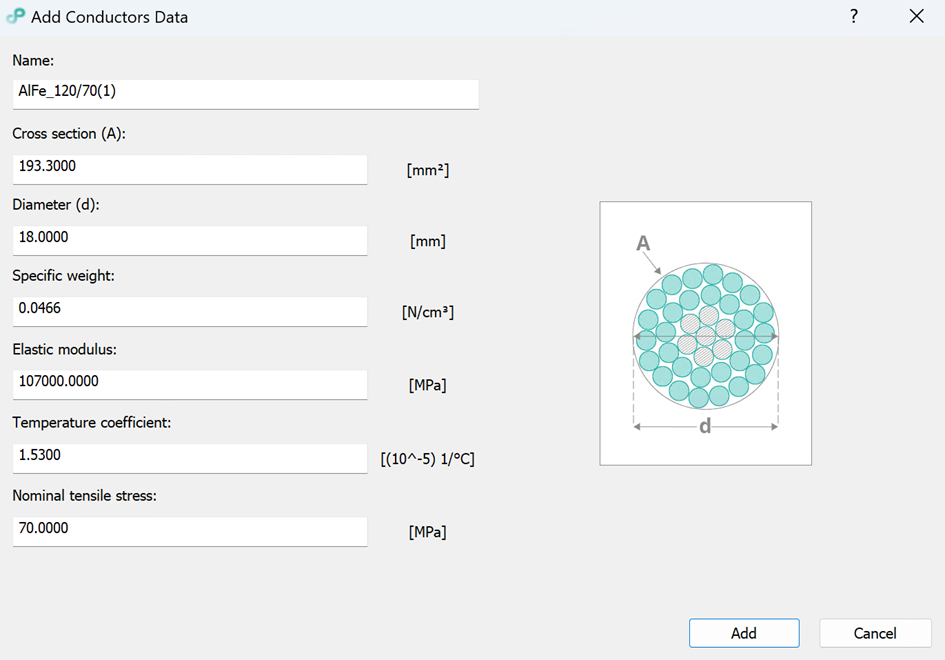
Task: Click the [mm²] unit label
Action: [428, 170]
